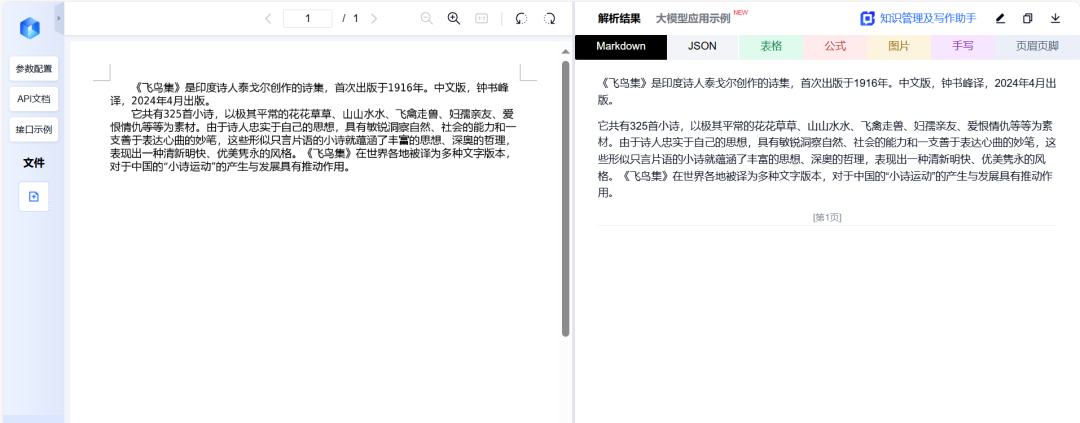Click the parsed paragraph starting 它共有325首小诗
1080x423 pixels.
[827, 160]
